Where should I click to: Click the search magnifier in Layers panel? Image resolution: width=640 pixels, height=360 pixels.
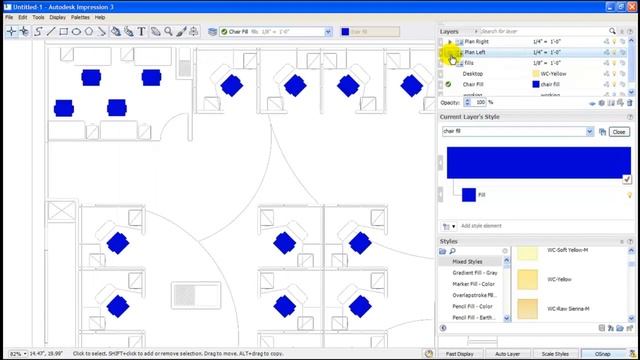click(612, 31)
